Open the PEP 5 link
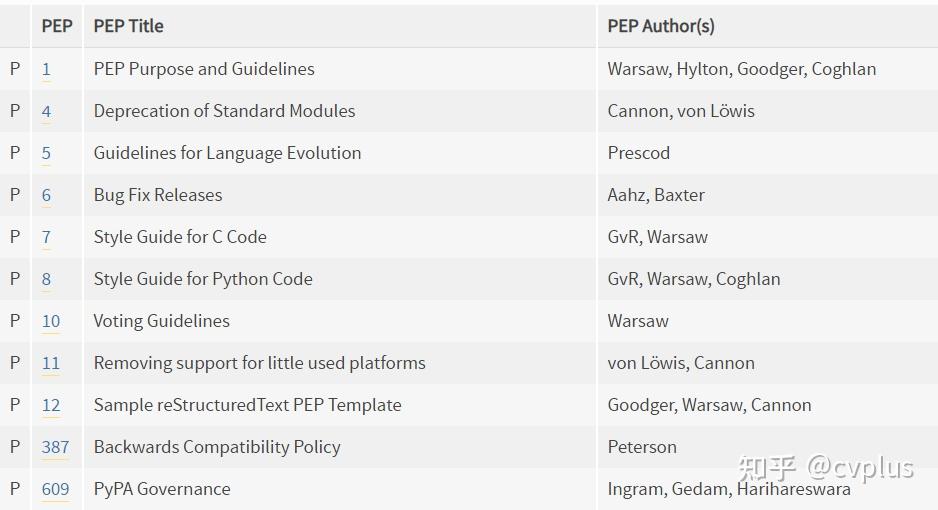Image resolution: width=938 pixels, height=510 pixels. [46, 153]
